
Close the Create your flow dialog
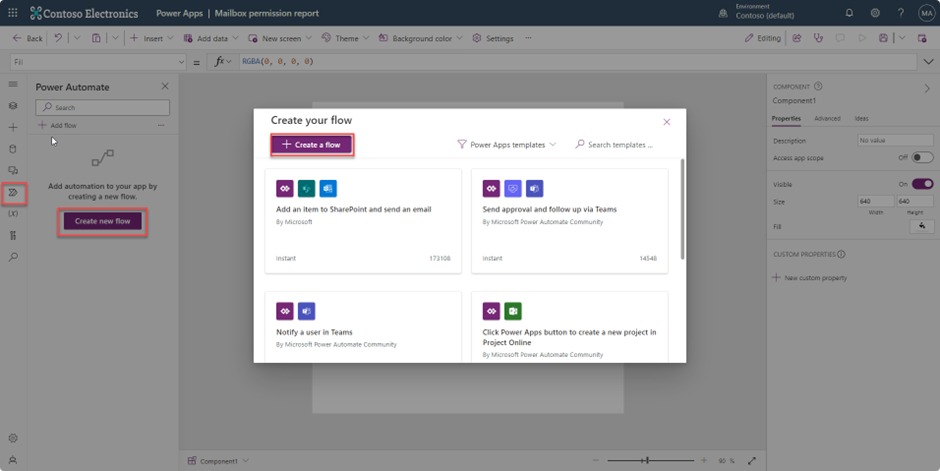667,122
